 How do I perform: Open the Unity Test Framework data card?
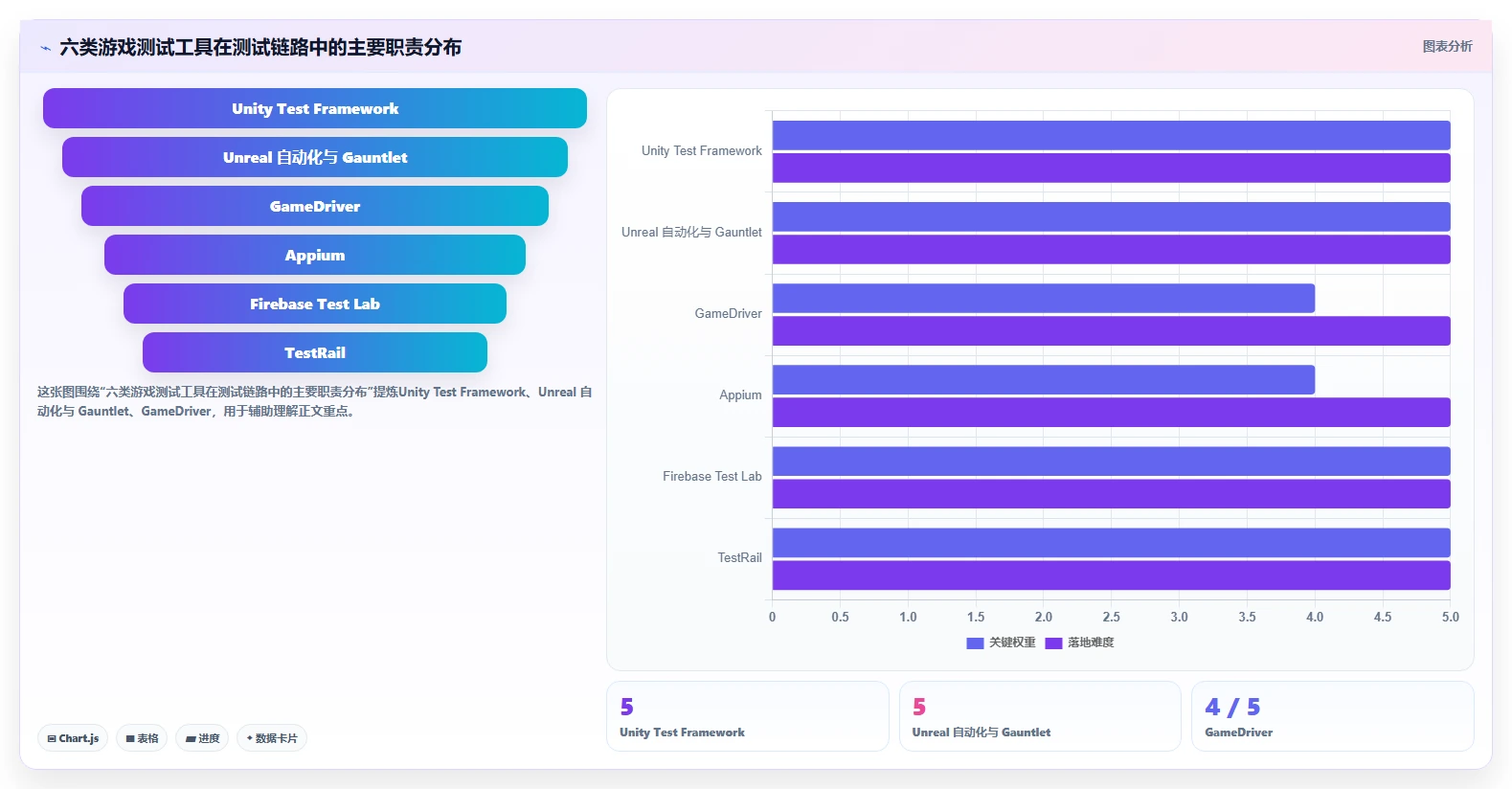tap(748, 716)
